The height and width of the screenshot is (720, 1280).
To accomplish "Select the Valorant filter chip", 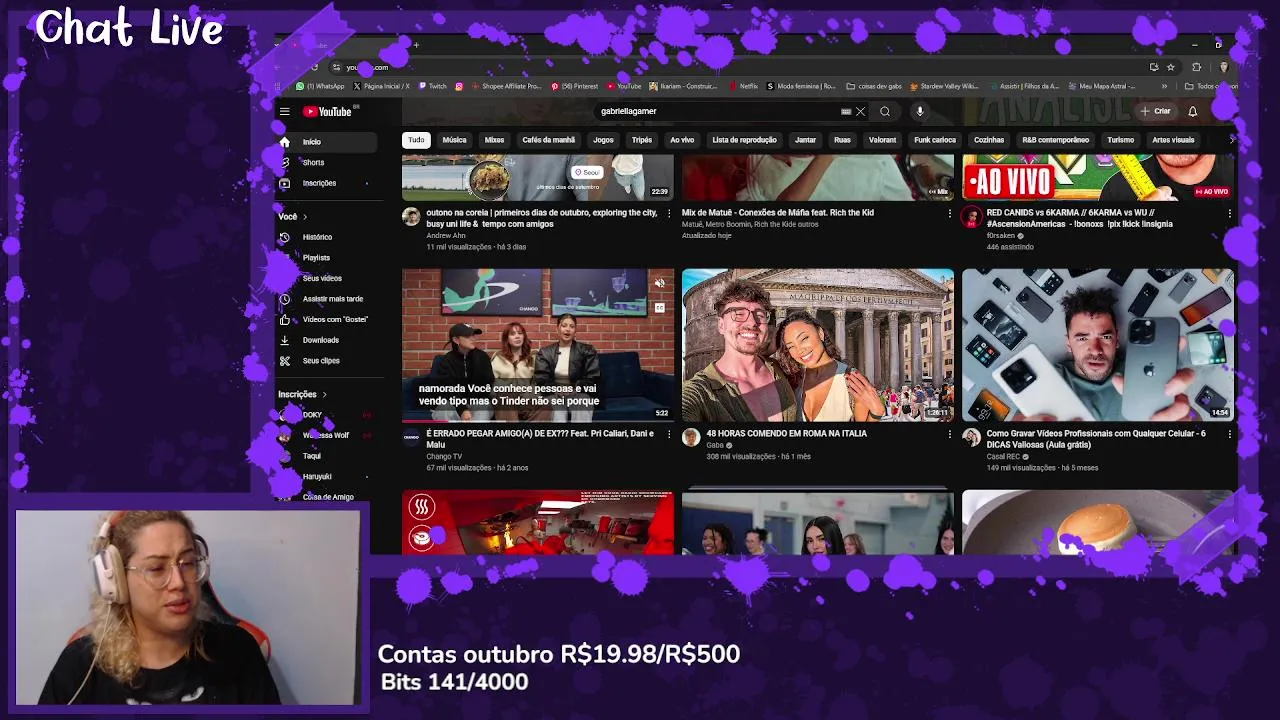I will (882, 140).
